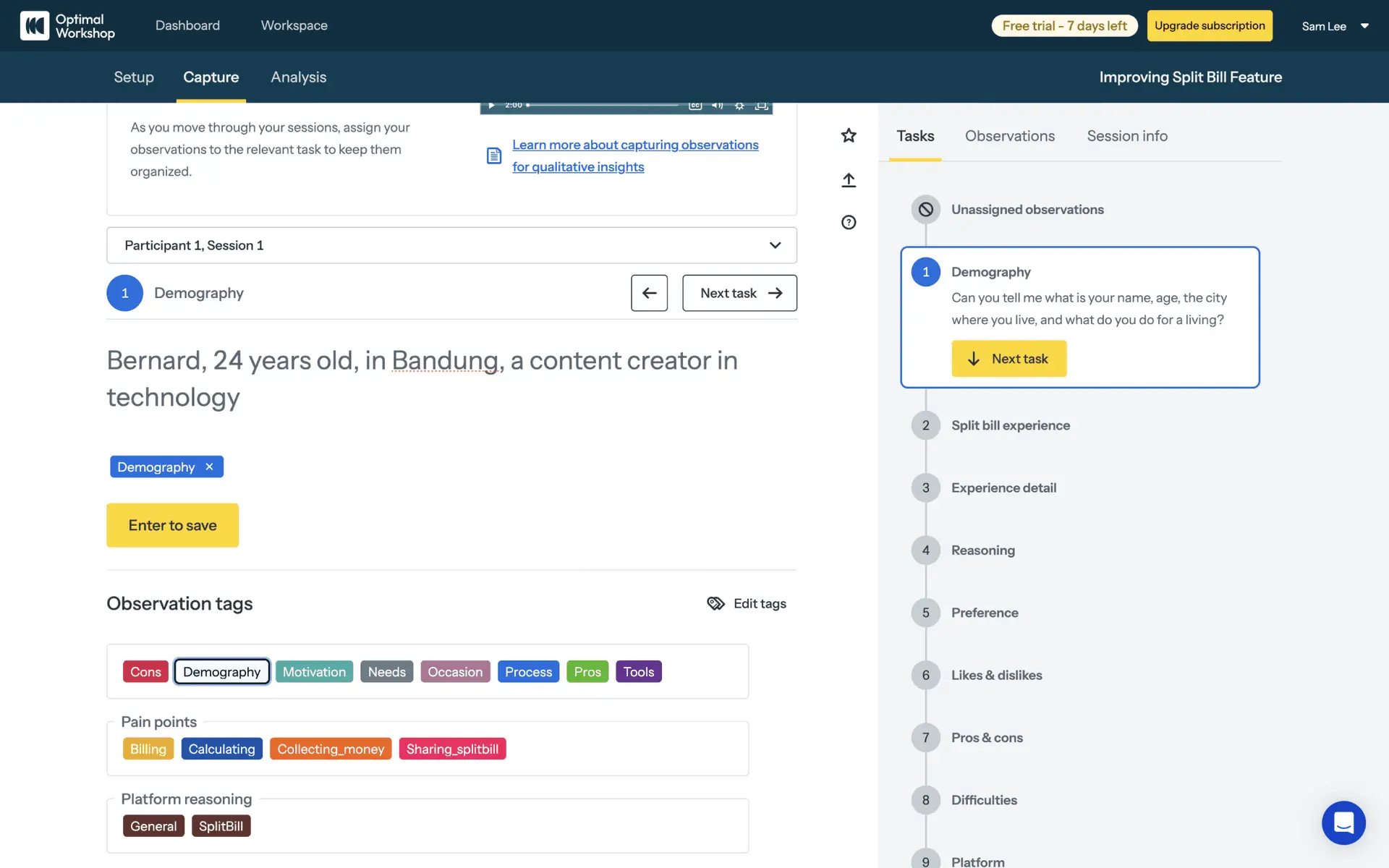
Task: Click the star favorite icon
Action: click(849, 135)
